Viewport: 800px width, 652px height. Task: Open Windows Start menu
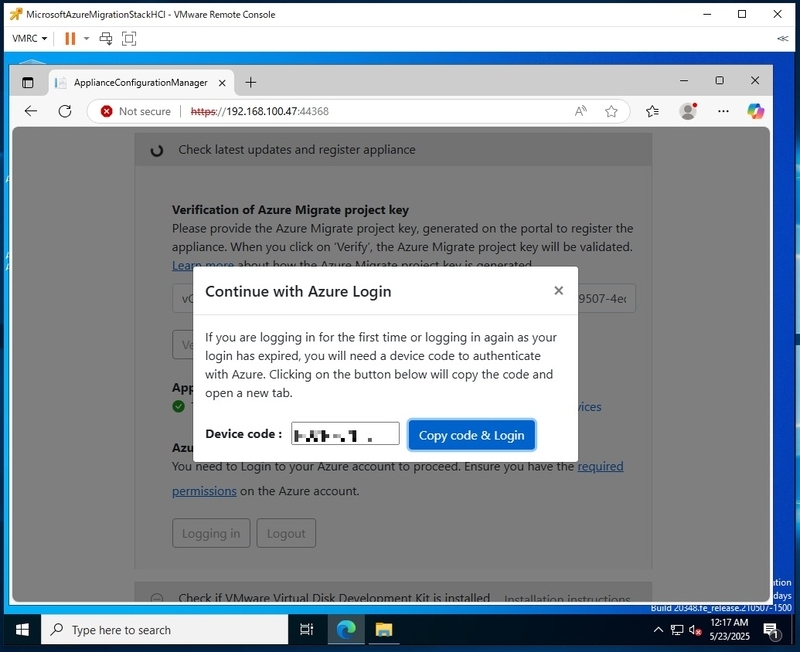(22, 630)
